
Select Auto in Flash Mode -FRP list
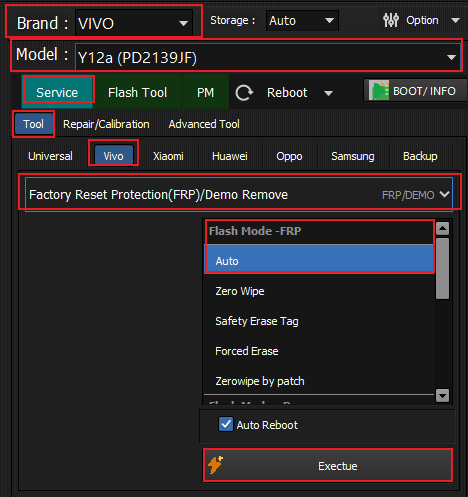pos(319,259)
